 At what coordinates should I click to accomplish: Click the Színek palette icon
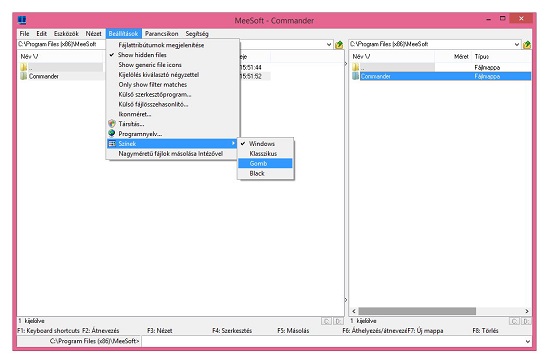point(112,143)
